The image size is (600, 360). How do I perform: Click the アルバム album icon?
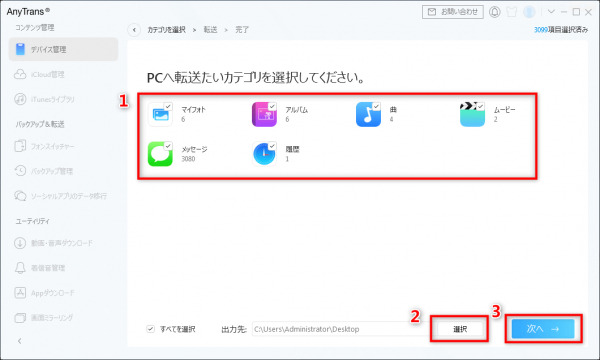point(264,114)
